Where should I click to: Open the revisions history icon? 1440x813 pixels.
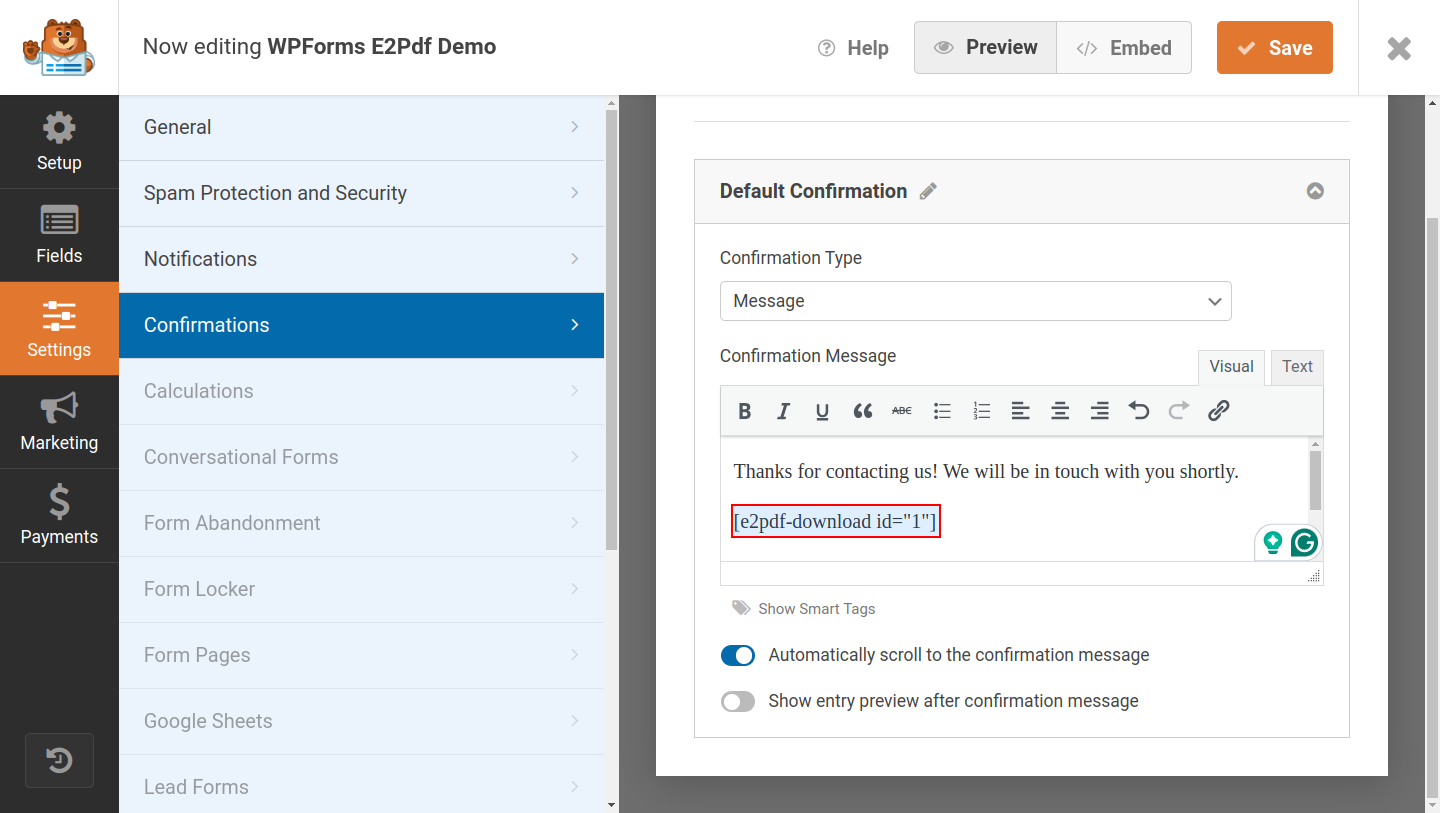[x=59, y=760]
